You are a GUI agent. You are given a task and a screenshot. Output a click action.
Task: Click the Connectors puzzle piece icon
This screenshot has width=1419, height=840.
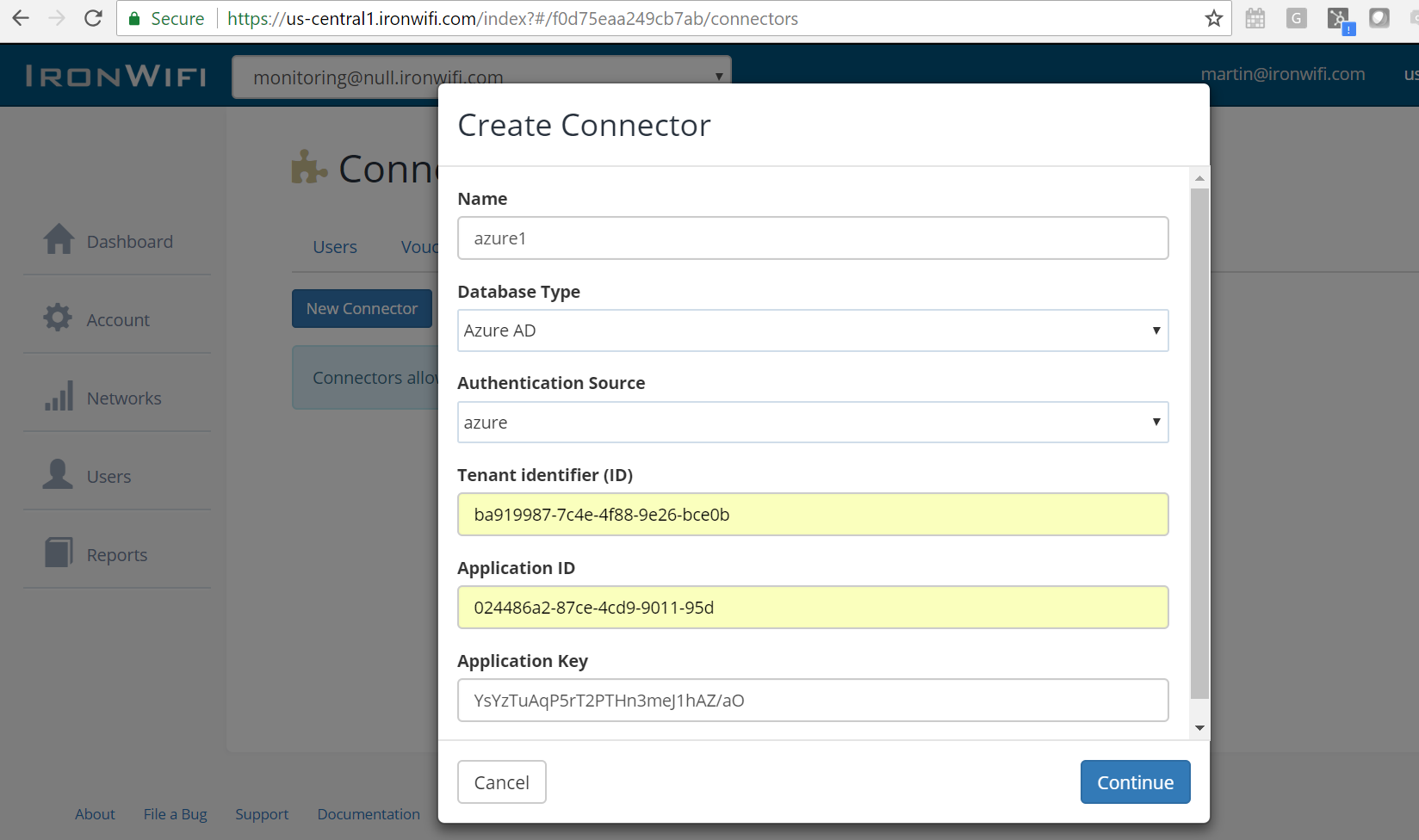pos(309,167)
